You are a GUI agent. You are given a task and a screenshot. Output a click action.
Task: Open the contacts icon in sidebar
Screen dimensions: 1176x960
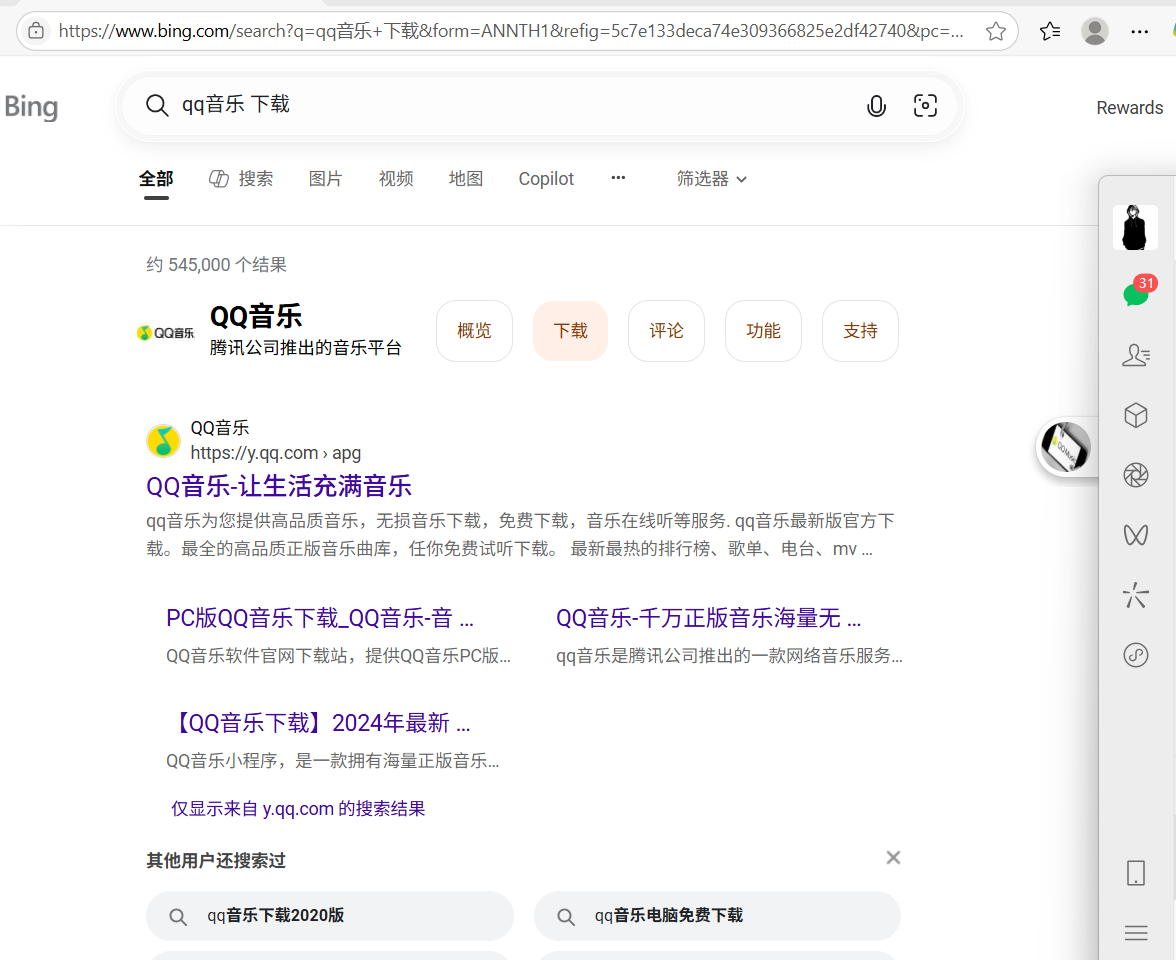tap(1136, 355)
